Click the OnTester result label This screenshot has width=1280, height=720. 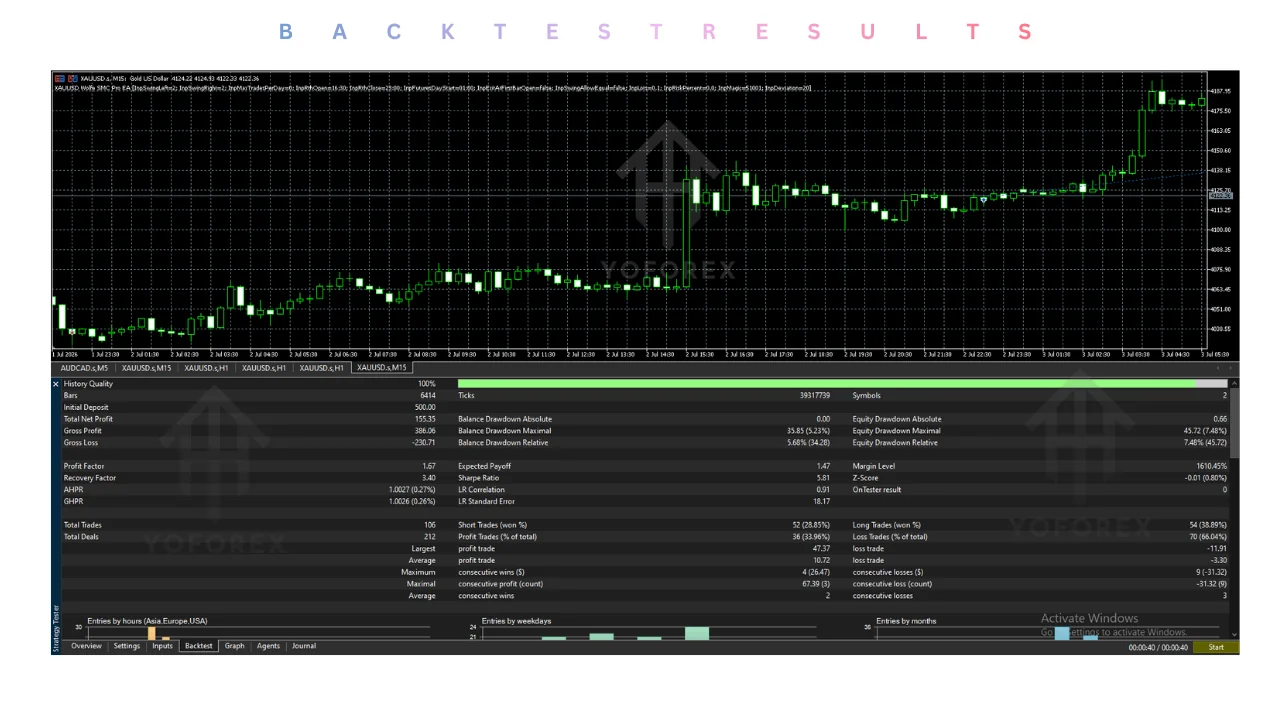[877, 490]
